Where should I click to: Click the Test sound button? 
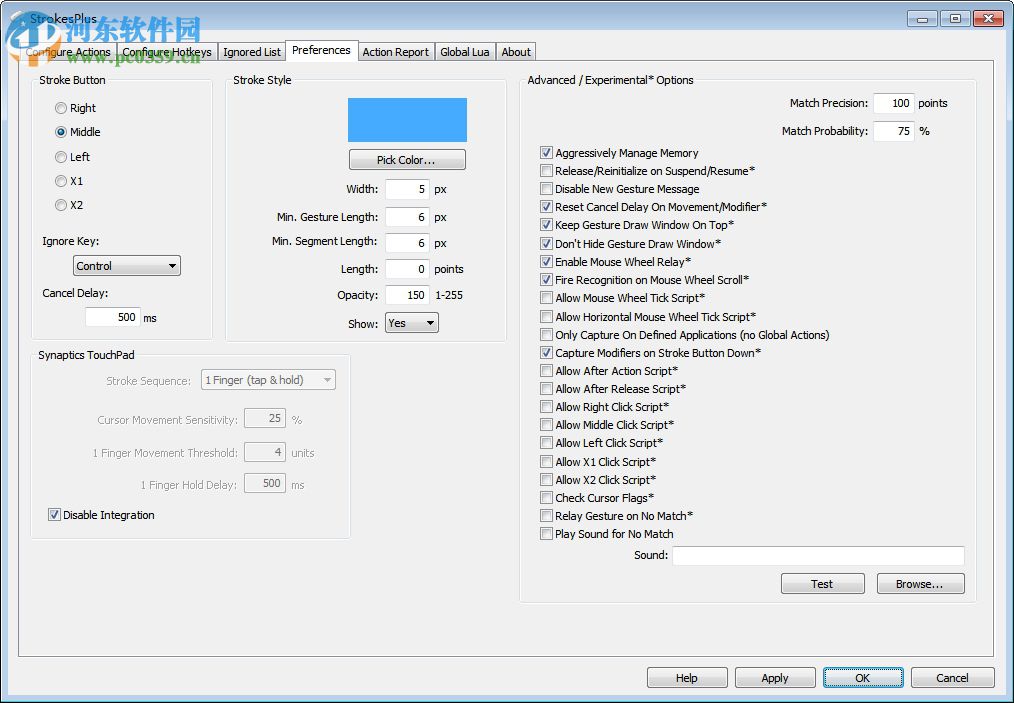pyautogui.click(x=822, y=584)
